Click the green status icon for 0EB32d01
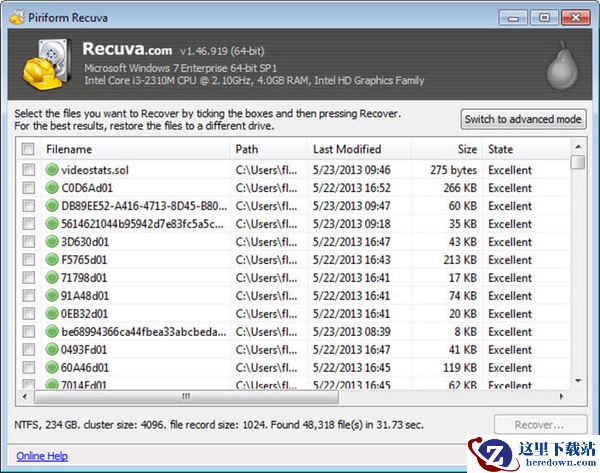600x473 pixels. [x=52, y=313]
